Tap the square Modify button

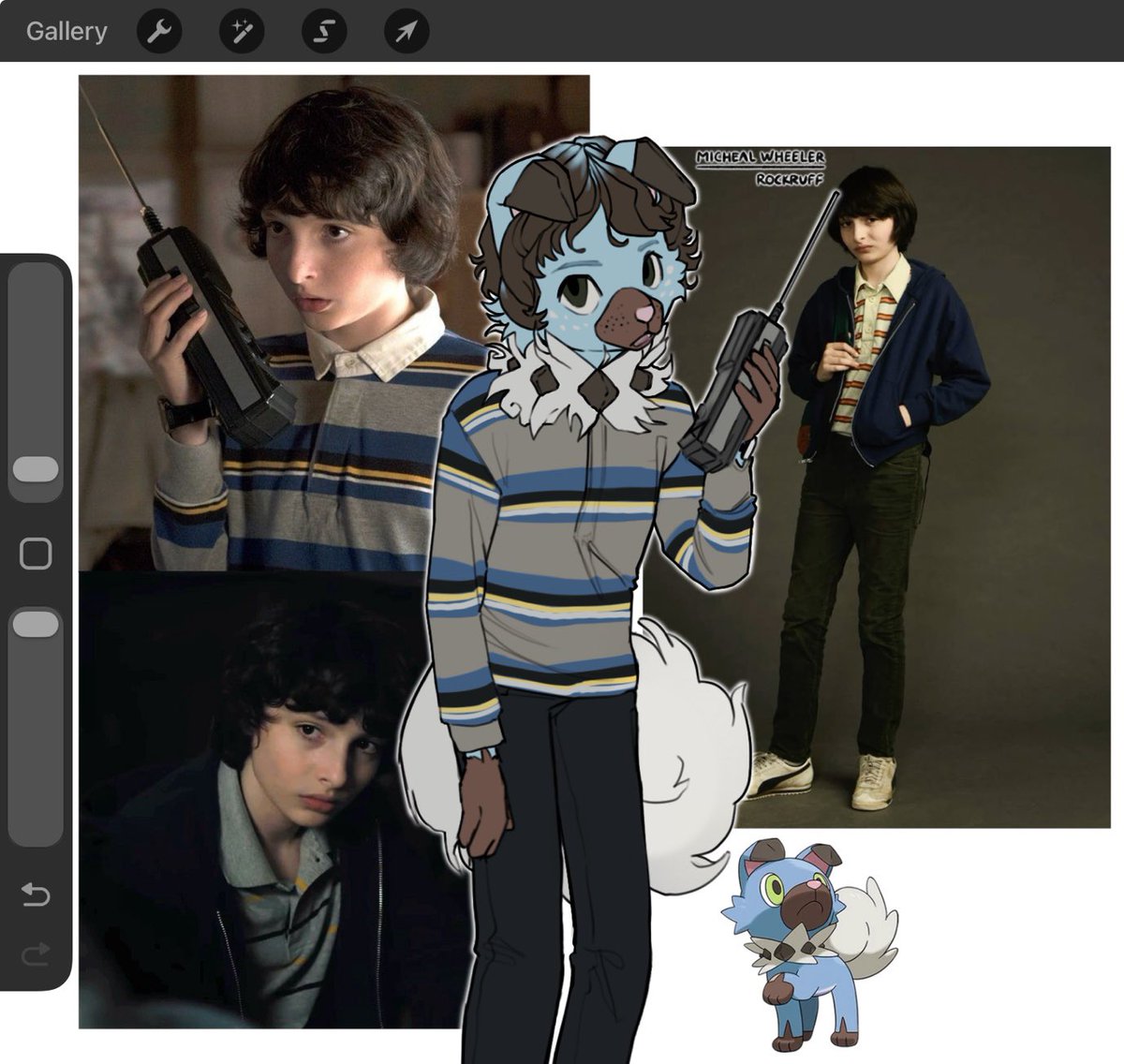coord(36,554)
